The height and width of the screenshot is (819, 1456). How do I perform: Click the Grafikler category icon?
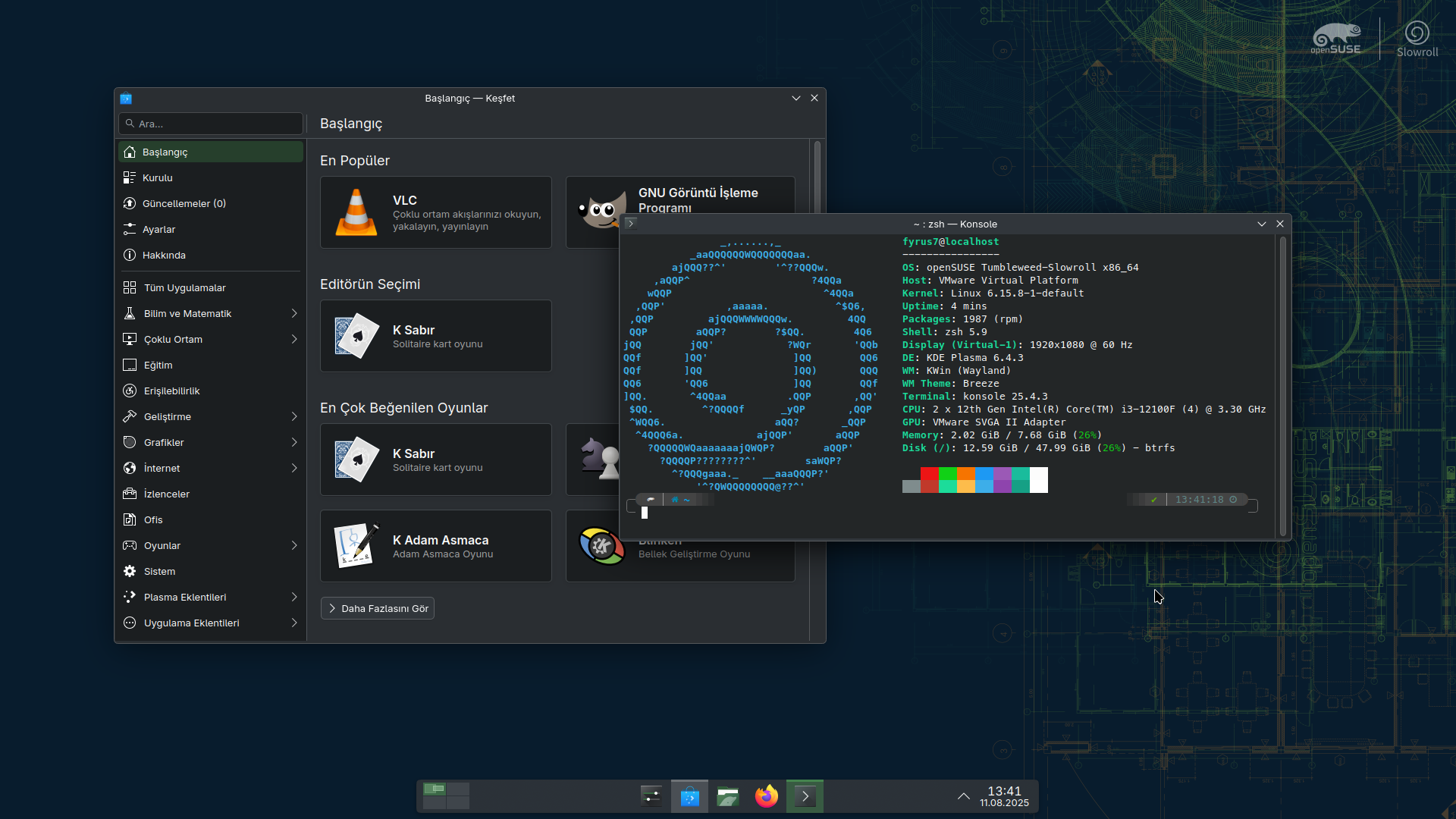coord(130,442)
